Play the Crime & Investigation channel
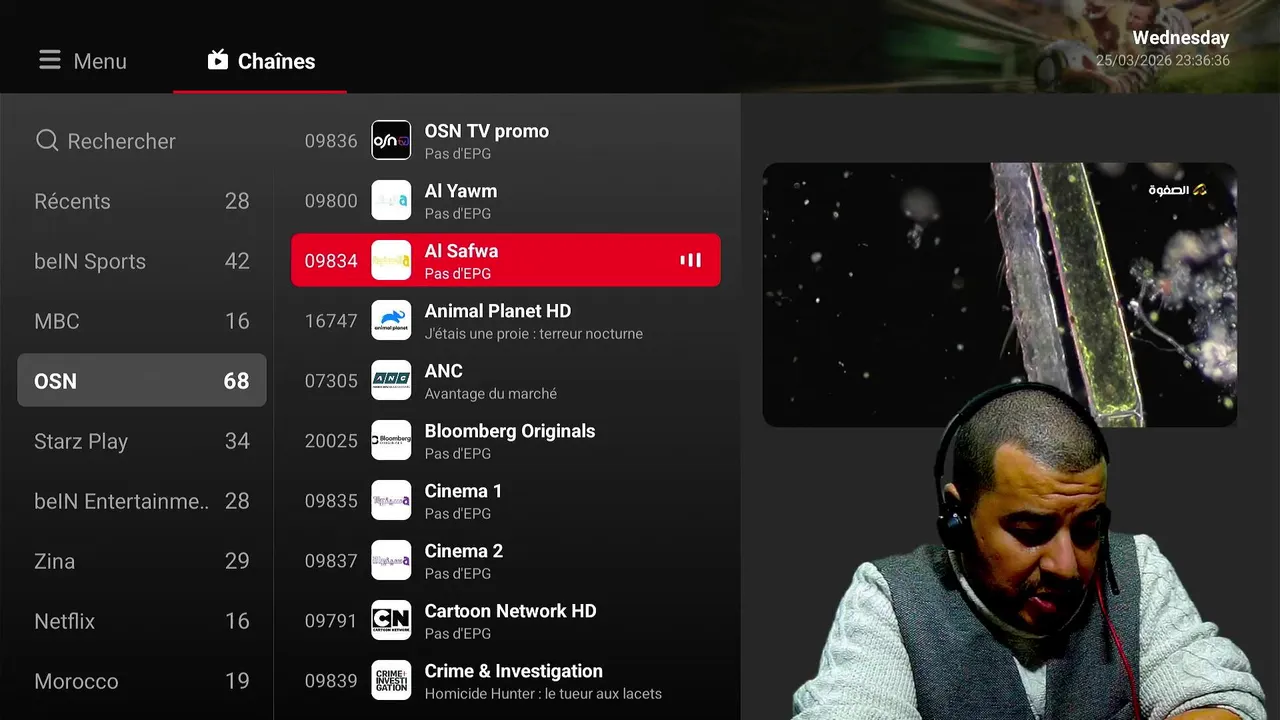Screen dimensions: 1280x720 [x=506, y=681]
